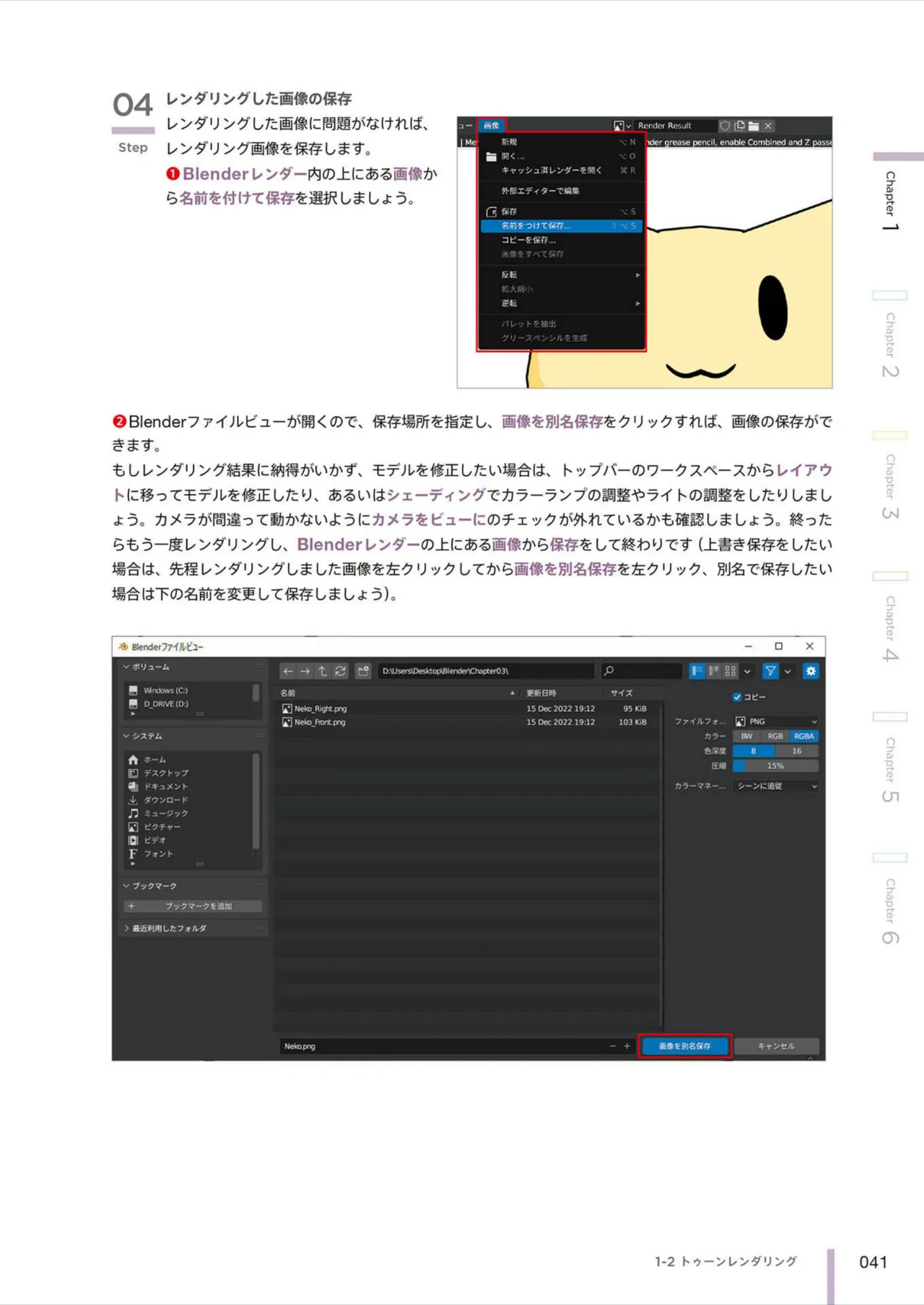Click the new image copy icon

(x=739, y=126)
